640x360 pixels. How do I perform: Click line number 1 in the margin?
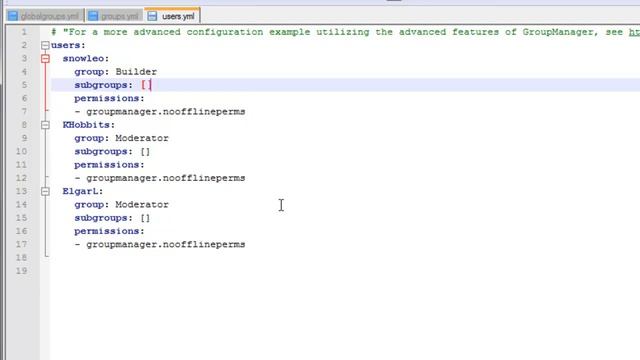24,32
